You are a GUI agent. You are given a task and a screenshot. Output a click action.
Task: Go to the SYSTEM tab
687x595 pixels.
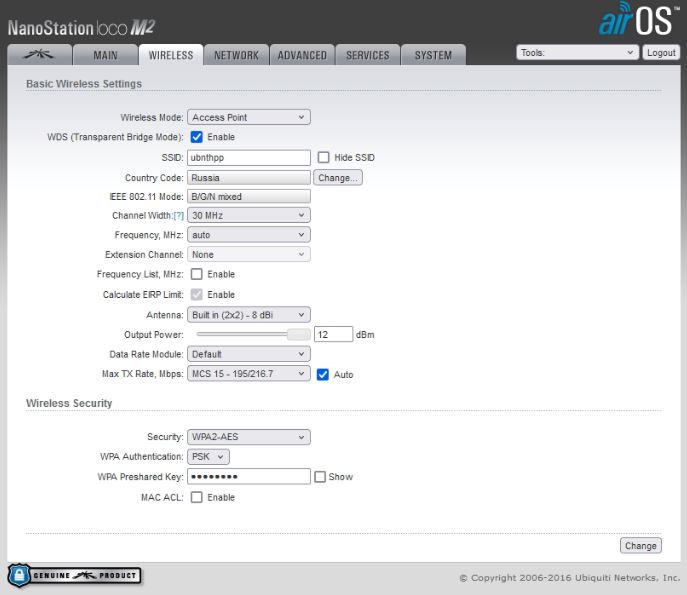tap(433, 55)
